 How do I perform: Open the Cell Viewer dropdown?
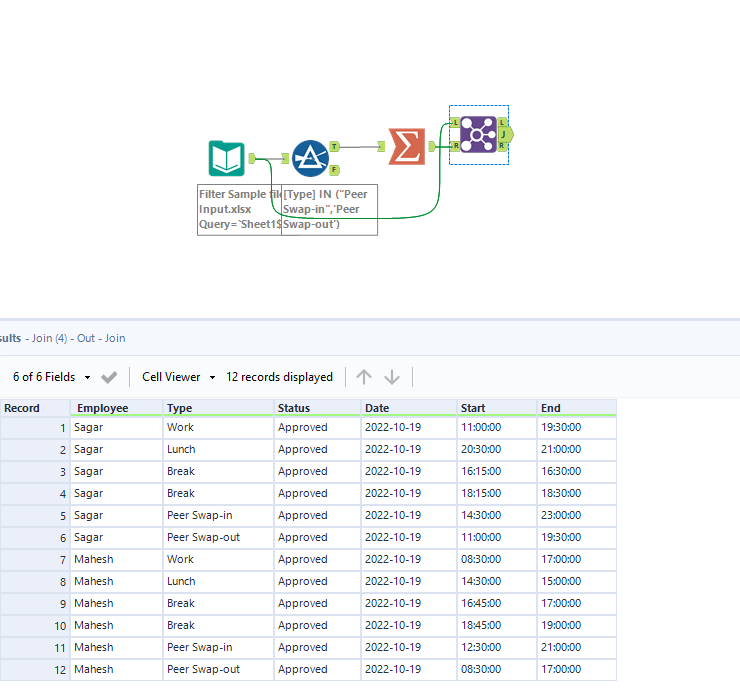tap(179, 377)
